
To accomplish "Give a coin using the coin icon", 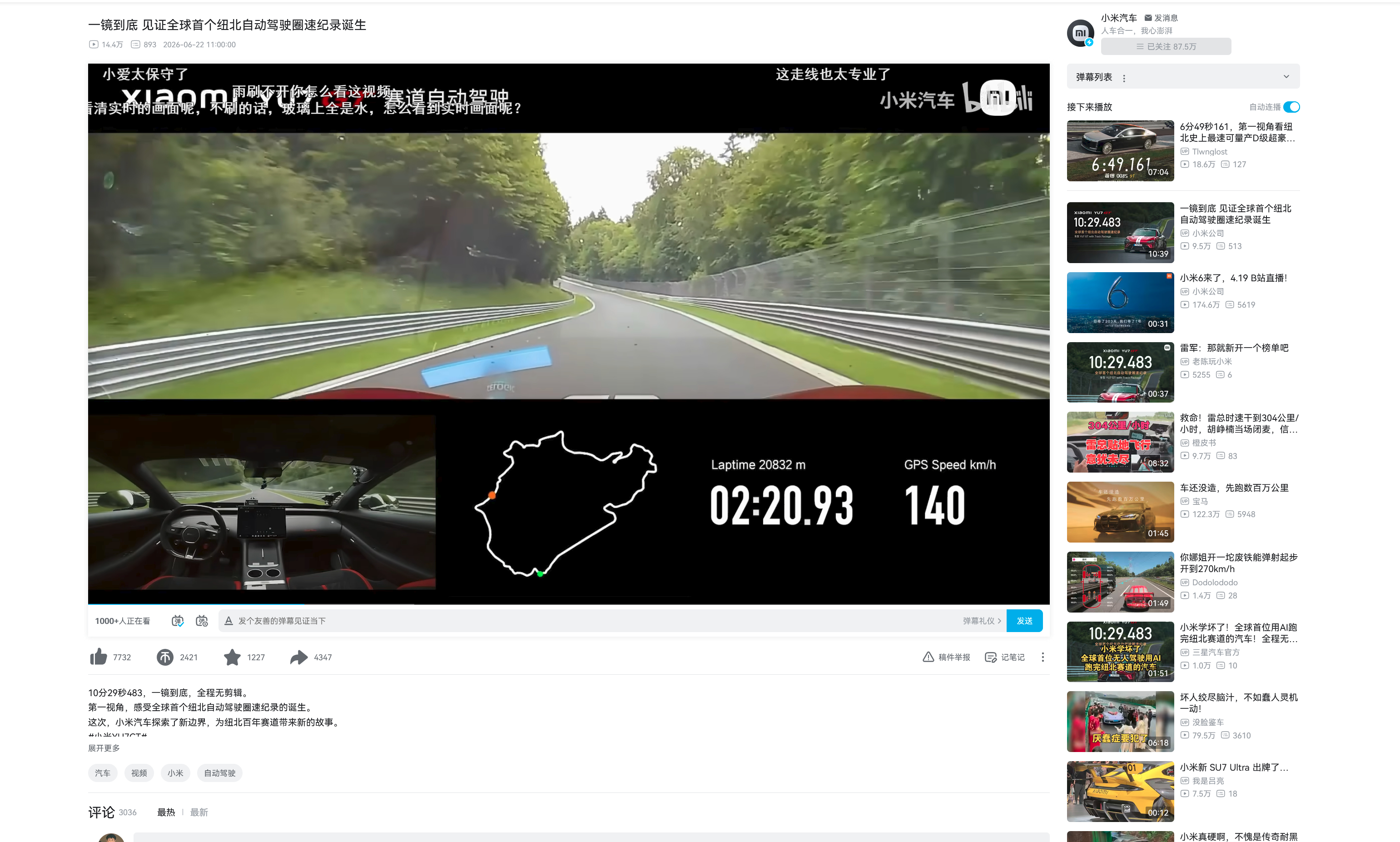I will click(x=165, y=657).
